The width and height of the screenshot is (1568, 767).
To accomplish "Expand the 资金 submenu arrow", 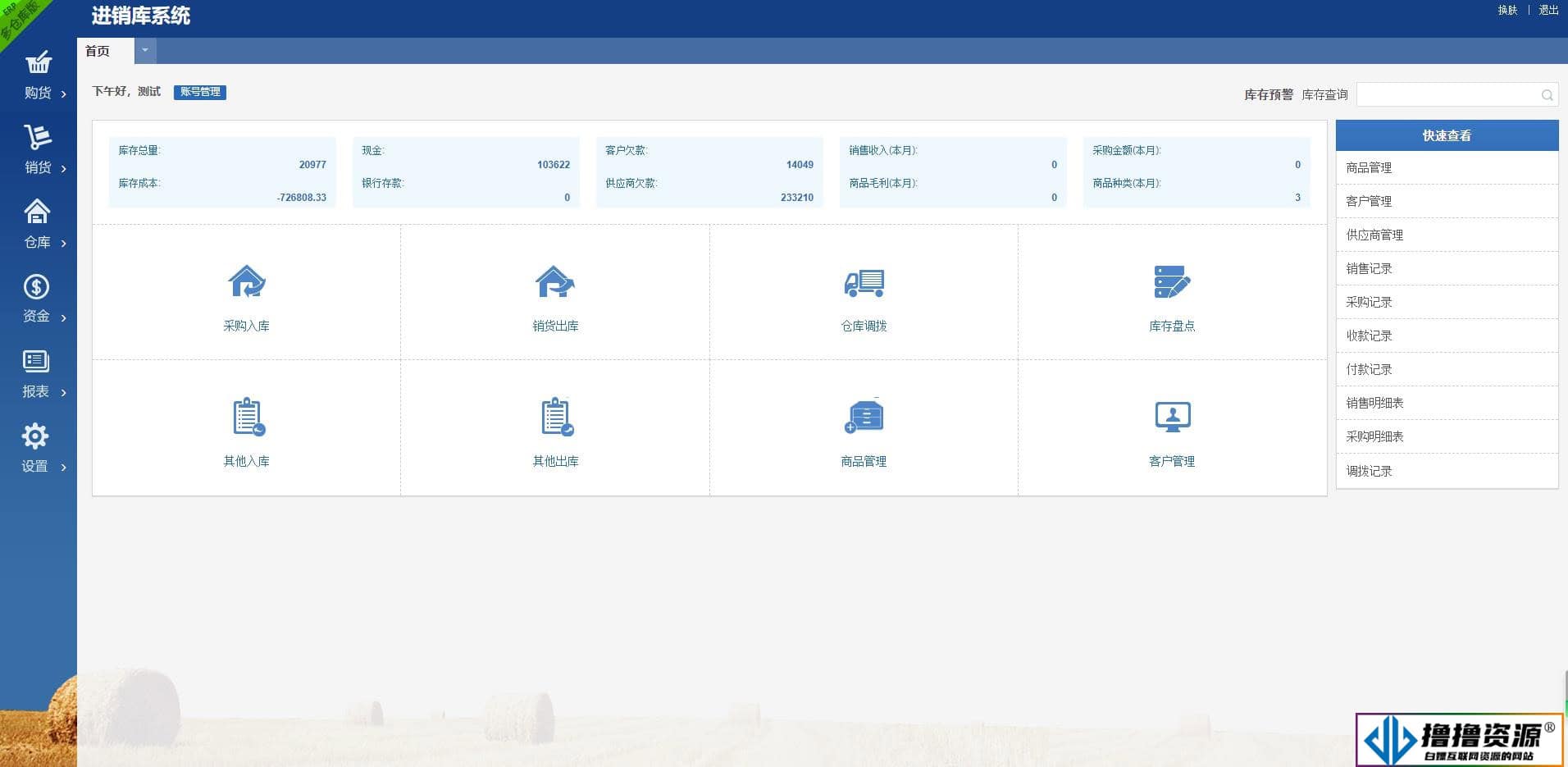I will [64, 318].
